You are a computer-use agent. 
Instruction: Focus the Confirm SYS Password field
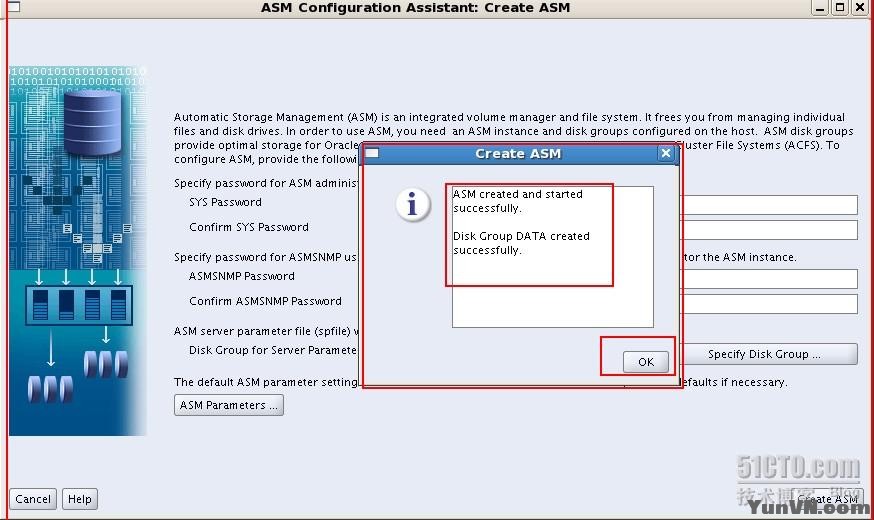coord(769,230)
